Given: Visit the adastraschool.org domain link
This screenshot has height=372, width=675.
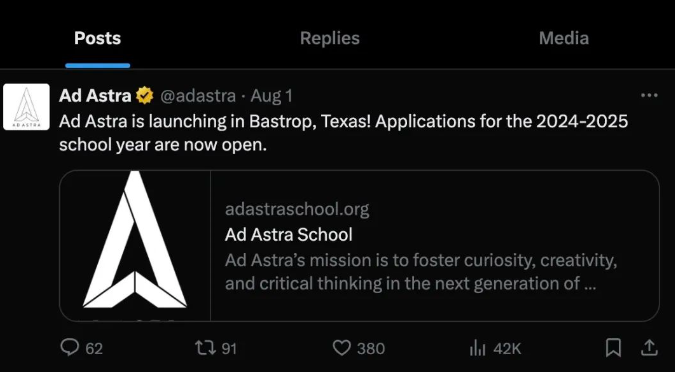Looking at the screenshot, I should 297,209.
